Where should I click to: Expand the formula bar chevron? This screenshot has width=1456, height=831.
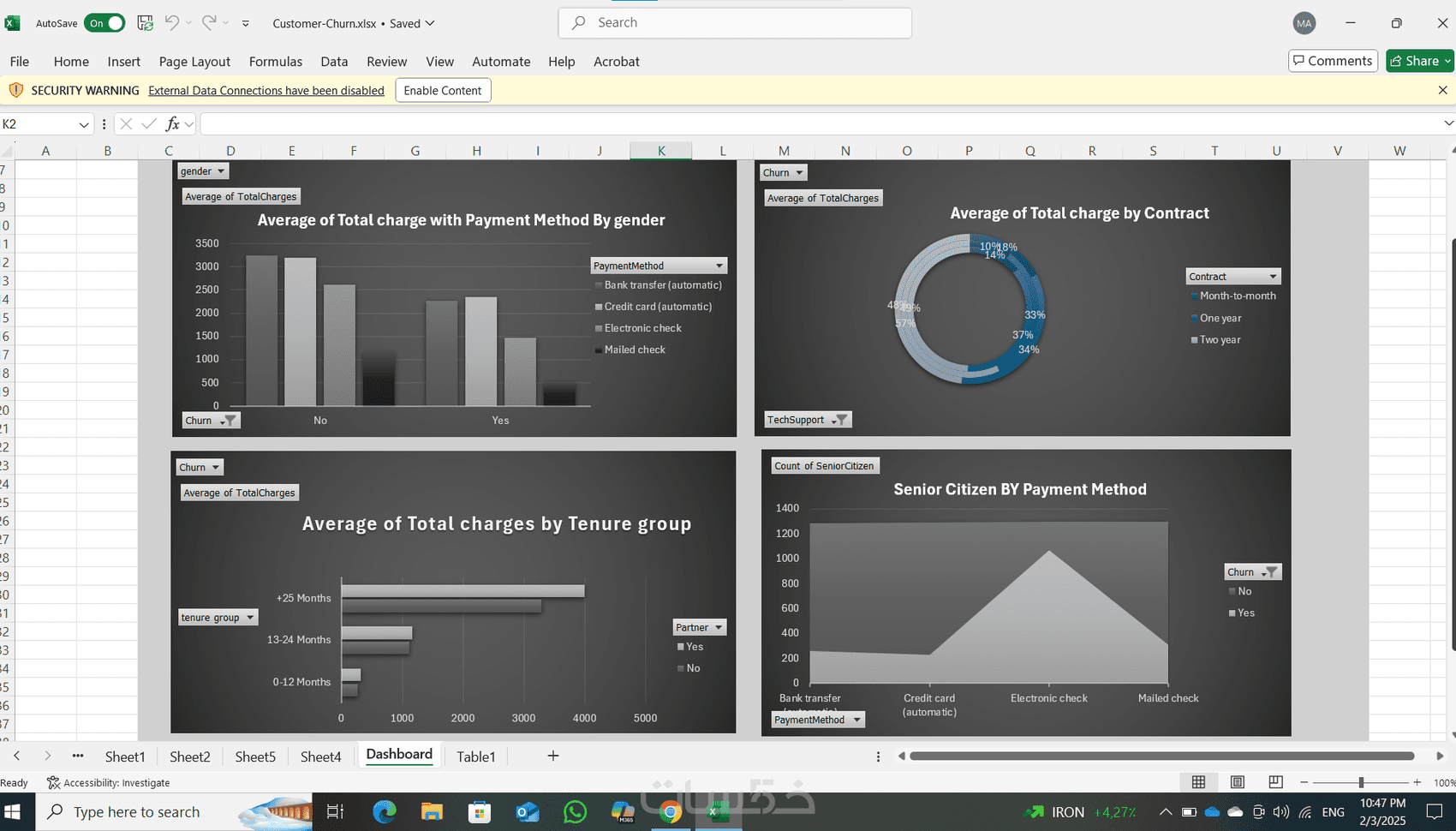pyautogui.click(x=1448, y=123)
